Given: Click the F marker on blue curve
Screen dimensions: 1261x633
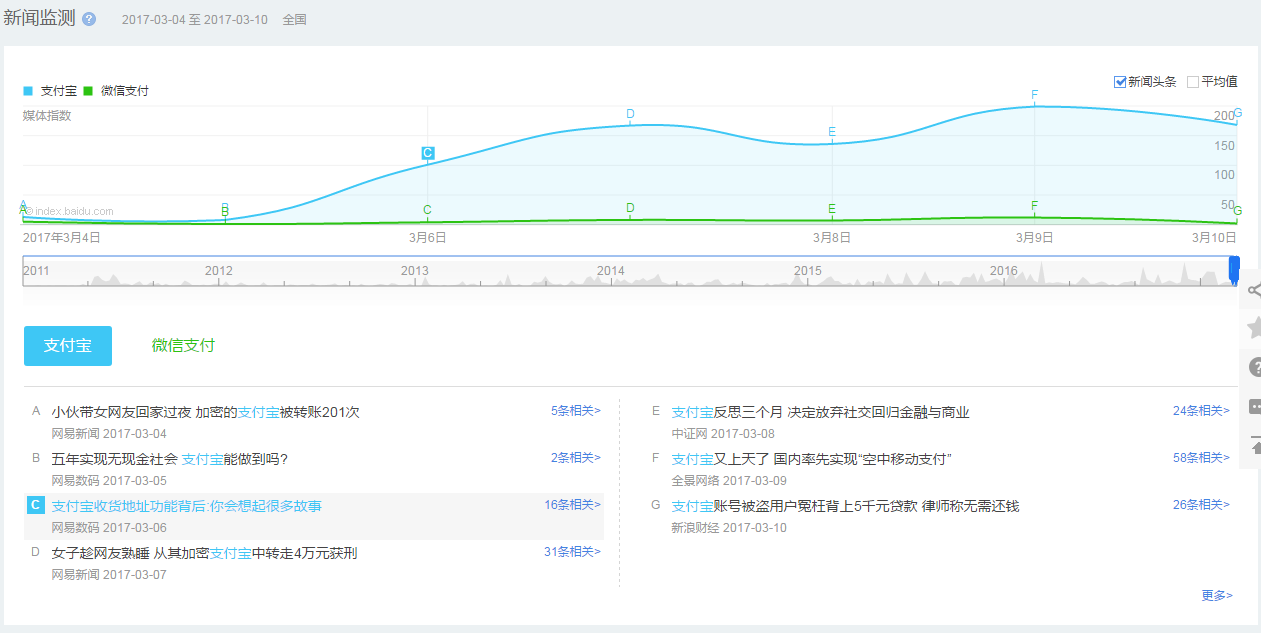Looking at the screenshot, I should (x=1034, y=96).
